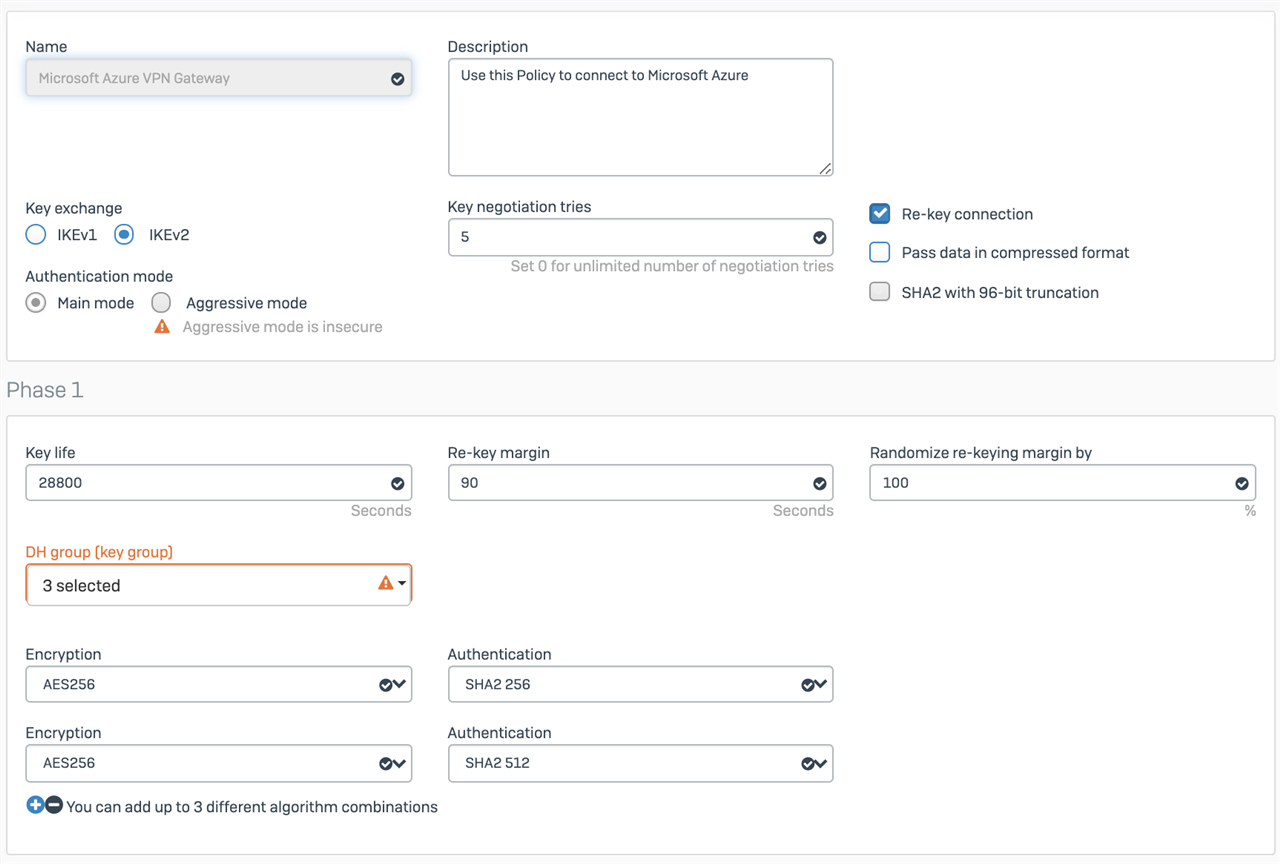Click the 'Key exchange' label
The image size is (1280, 864).
(x=74, y=208)
